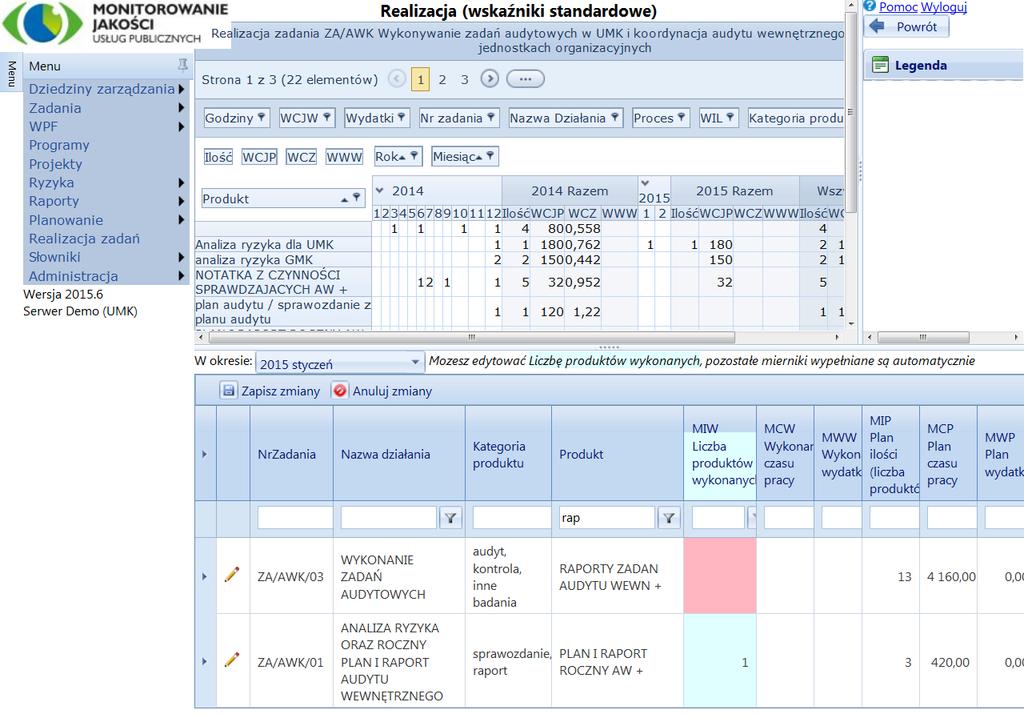
Task: Click the MIW filter input box
Action: [718, 518]
